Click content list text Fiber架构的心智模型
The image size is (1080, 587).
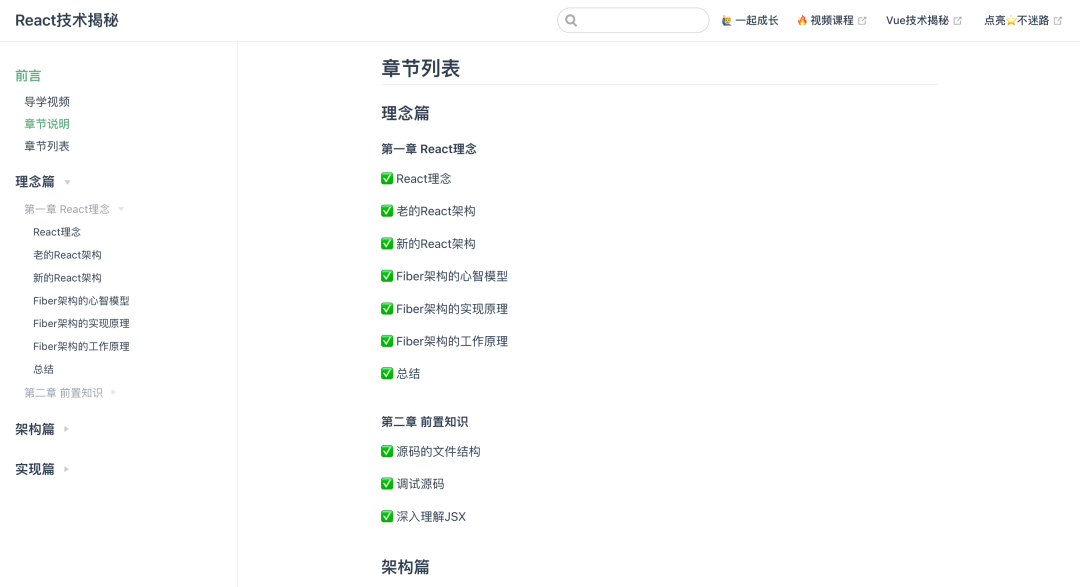[x=452, y=276]
